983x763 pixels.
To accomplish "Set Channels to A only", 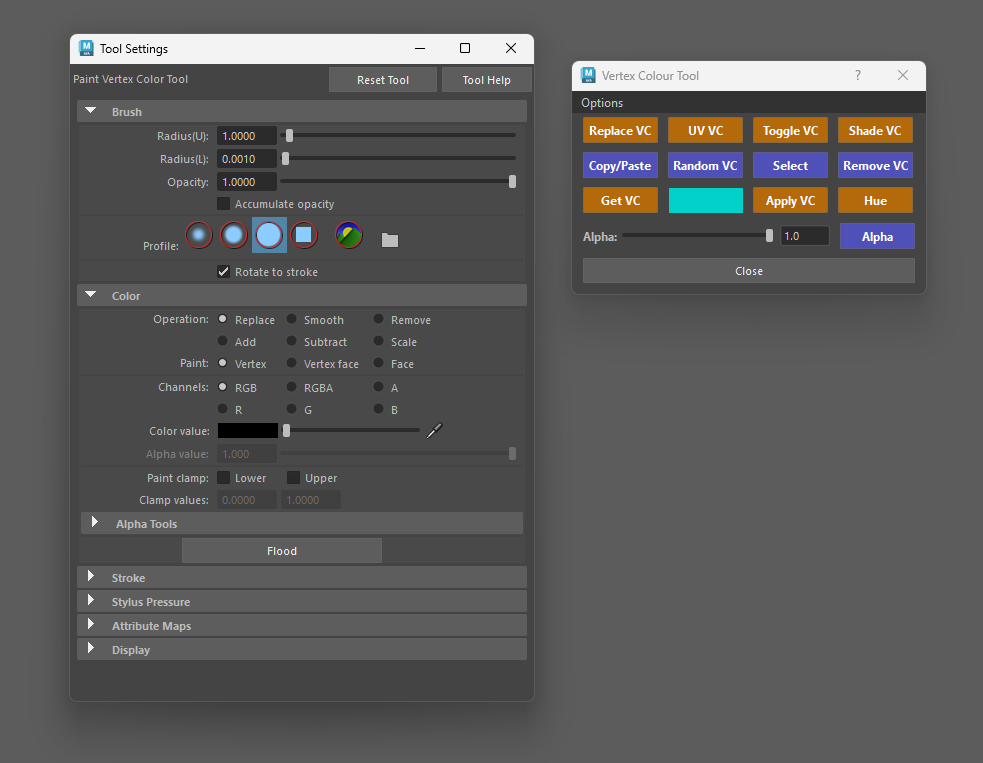I will [379, 387].
